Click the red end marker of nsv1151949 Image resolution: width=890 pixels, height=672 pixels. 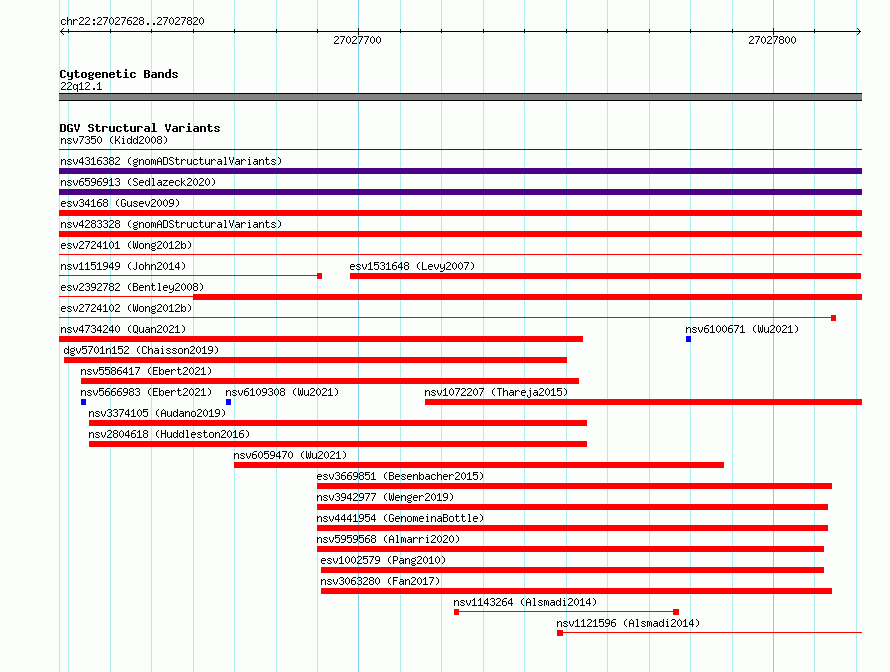pos(320,276)
